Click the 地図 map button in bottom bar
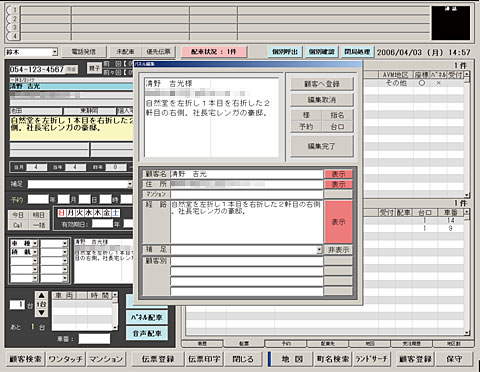 click(x=292, y=359)
